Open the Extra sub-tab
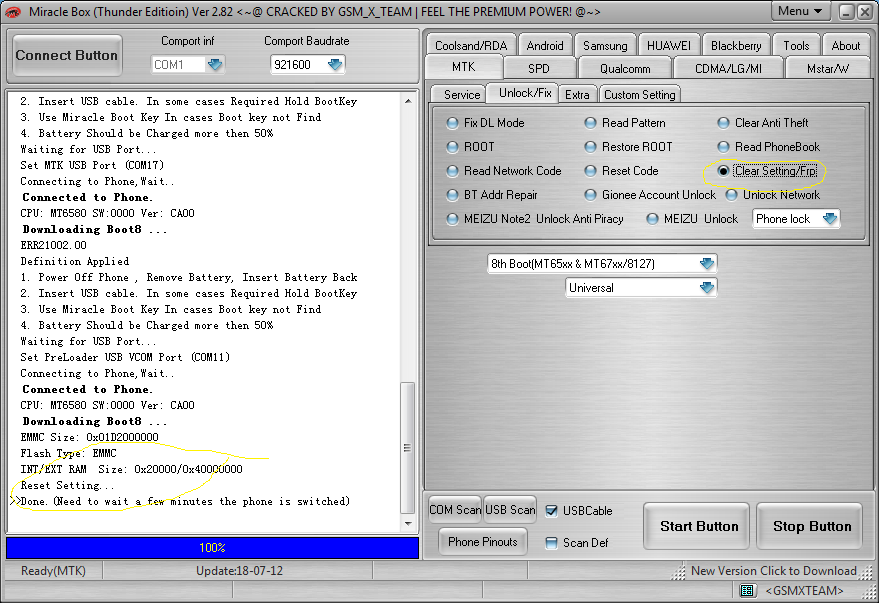The width and height of the screenshot is (879, 603). click(x=577, y=95)
